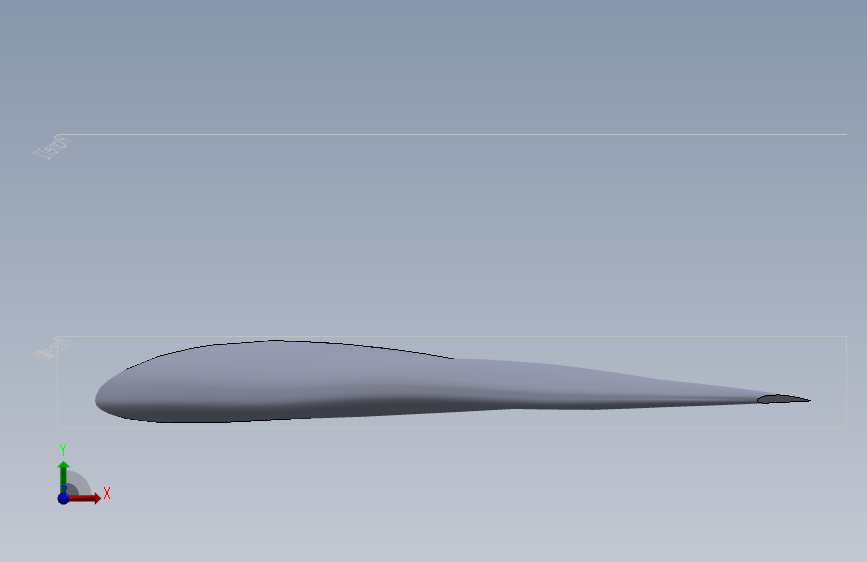Click the red X axis arrow of the triad
The image size is (867, 562).
coord(85,498)
